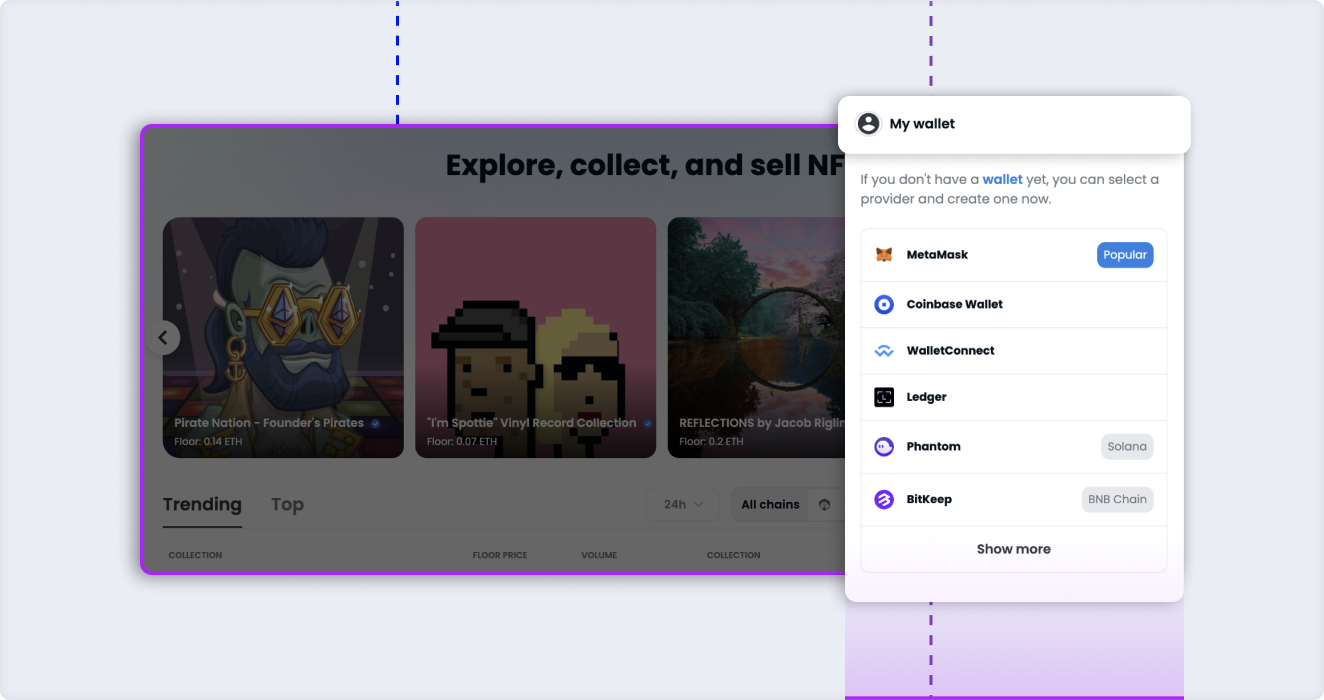Click the 'Floor: 0.2 ETH' text

point(711,441)
